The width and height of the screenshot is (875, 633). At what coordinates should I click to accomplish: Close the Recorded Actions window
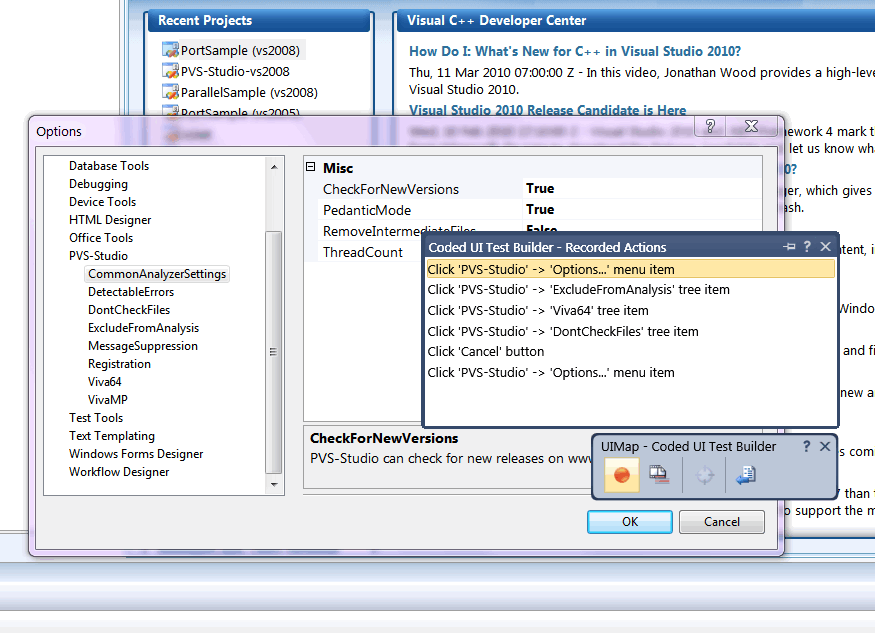825,246
